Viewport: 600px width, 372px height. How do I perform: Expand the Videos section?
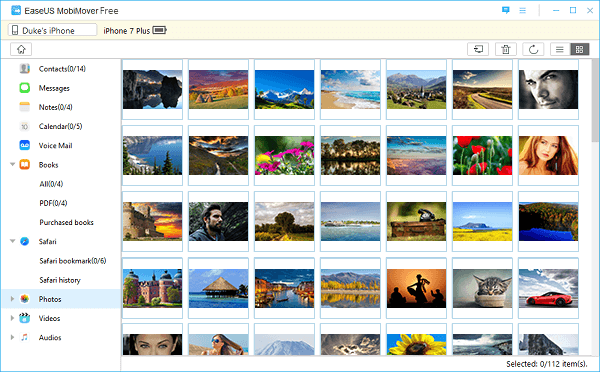point(12,318)
